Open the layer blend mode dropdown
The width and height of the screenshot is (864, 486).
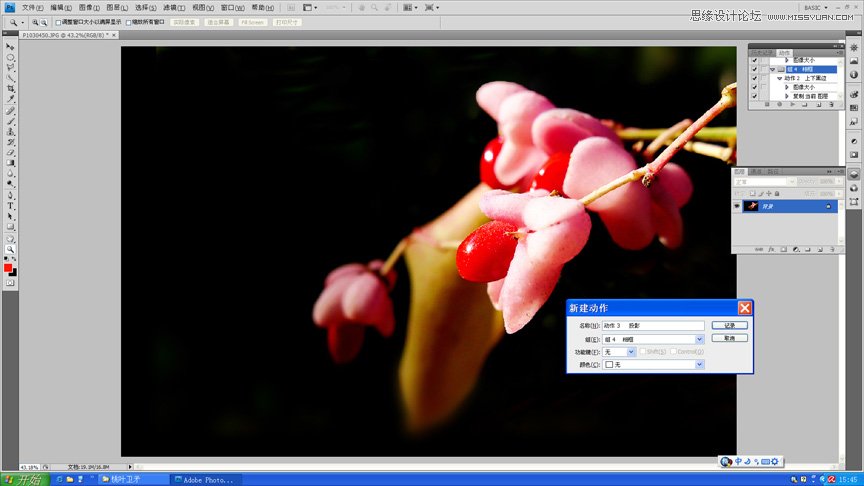[x=765, y=182]
